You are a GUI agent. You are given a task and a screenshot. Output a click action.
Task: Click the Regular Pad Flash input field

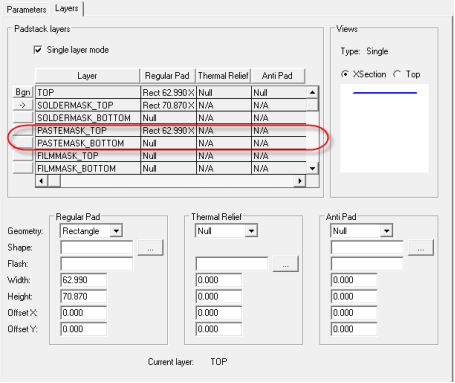pyautogui.click(x=97, y=264)
